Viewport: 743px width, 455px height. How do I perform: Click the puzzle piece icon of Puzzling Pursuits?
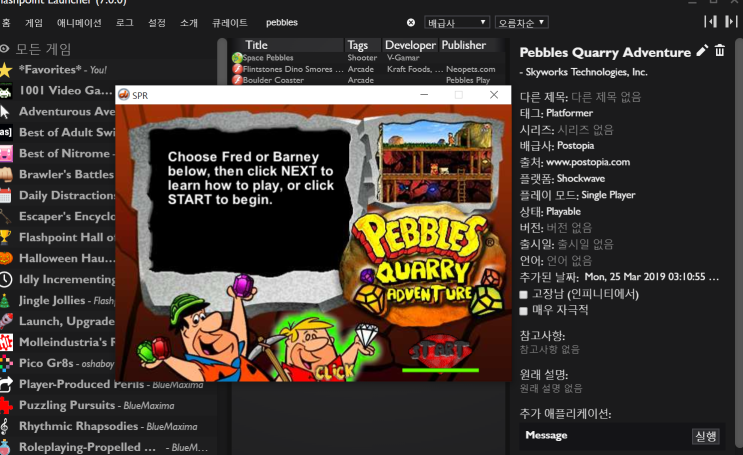tap(6, 405)
